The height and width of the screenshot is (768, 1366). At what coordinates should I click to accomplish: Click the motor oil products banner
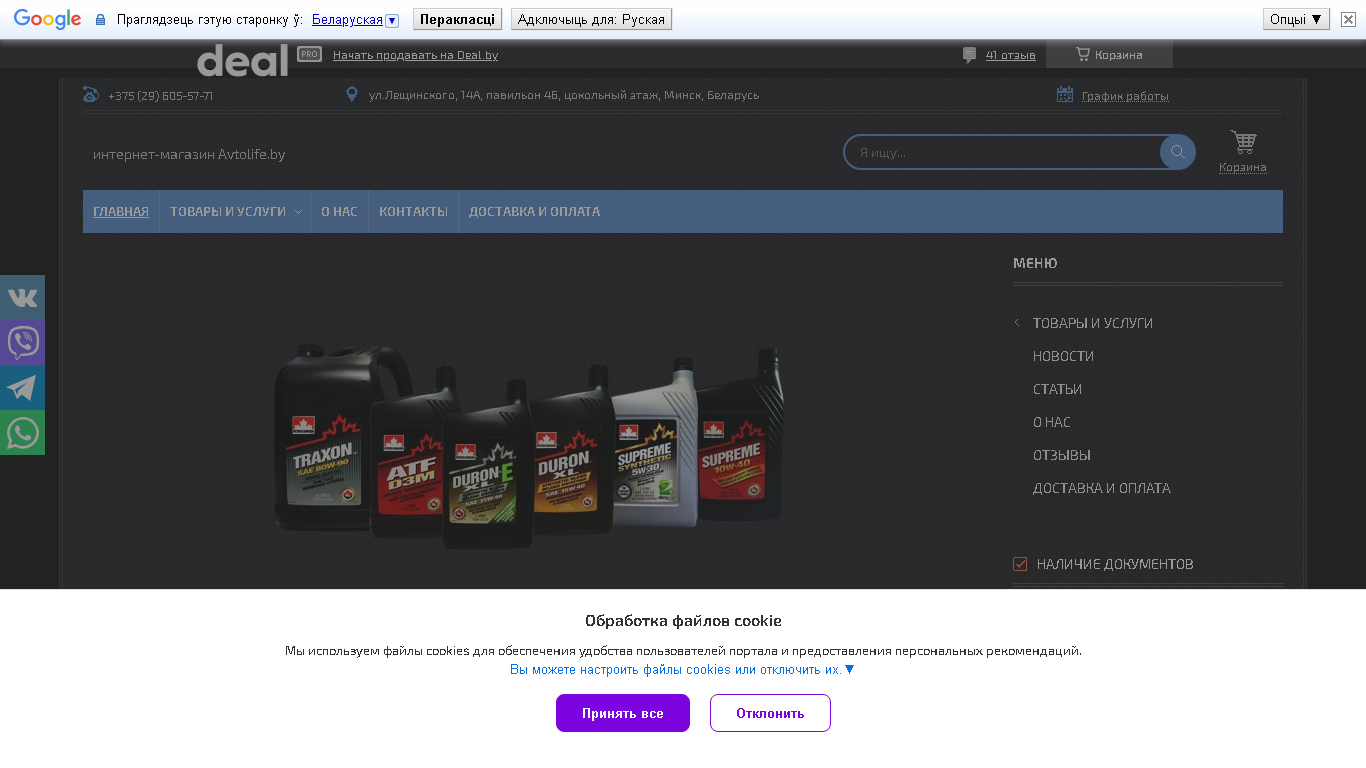[x=530, y=444]
